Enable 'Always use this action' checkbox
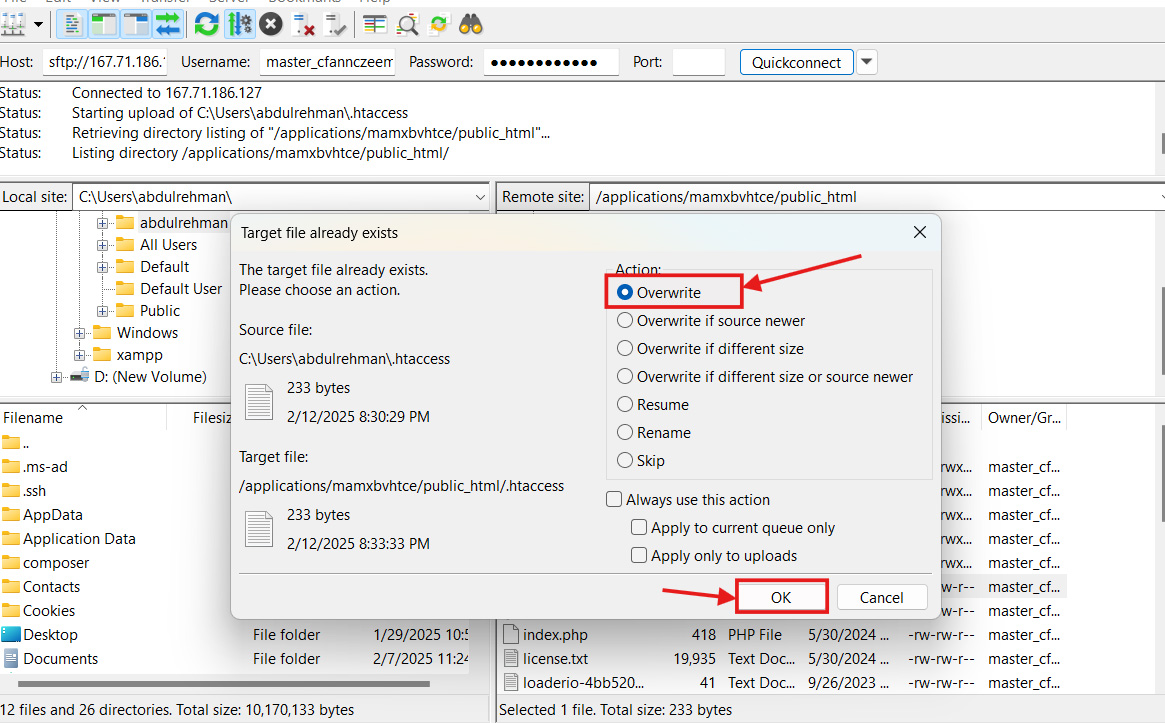The width and height of the screenshot is (1165, 723). coord(614,500)
